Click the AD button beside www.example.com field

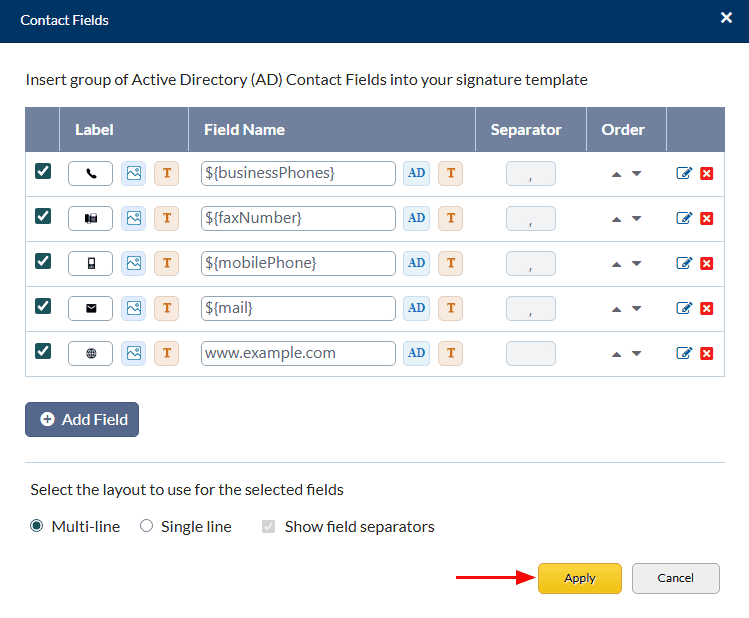pos(416,353)
